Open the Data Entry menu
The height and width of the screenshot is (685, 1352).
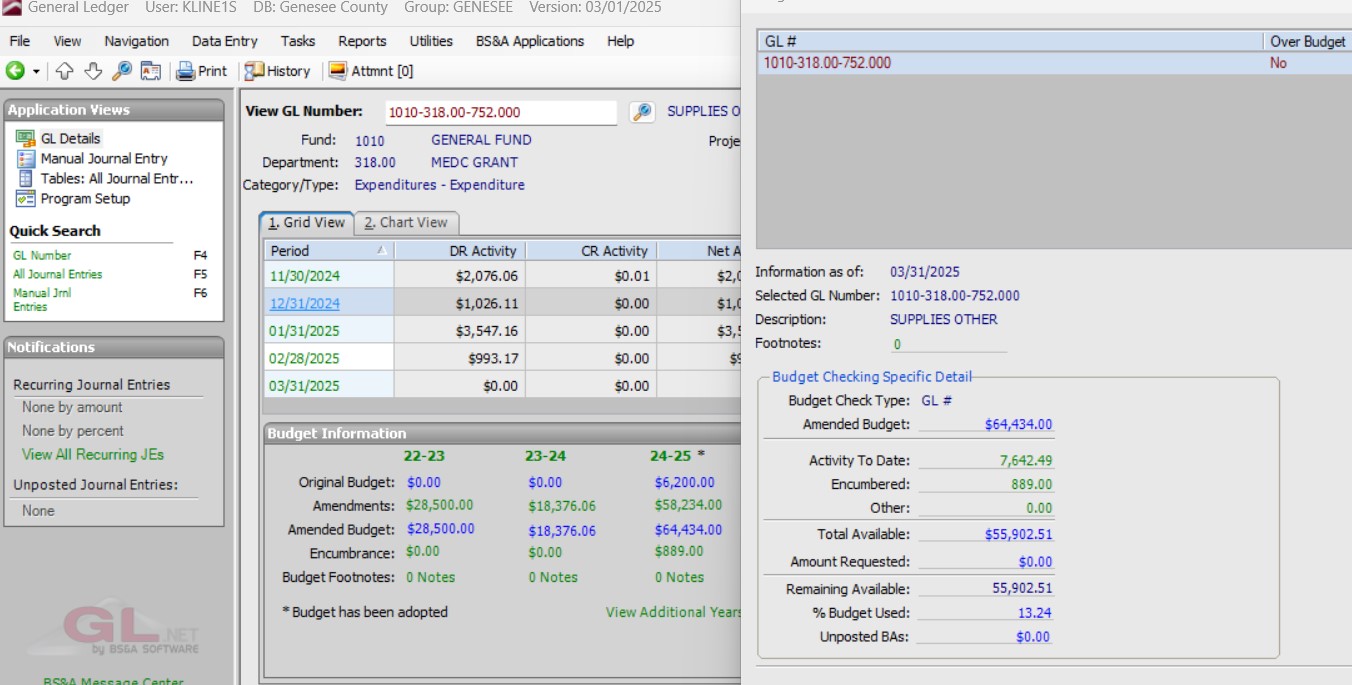[224, 41]
